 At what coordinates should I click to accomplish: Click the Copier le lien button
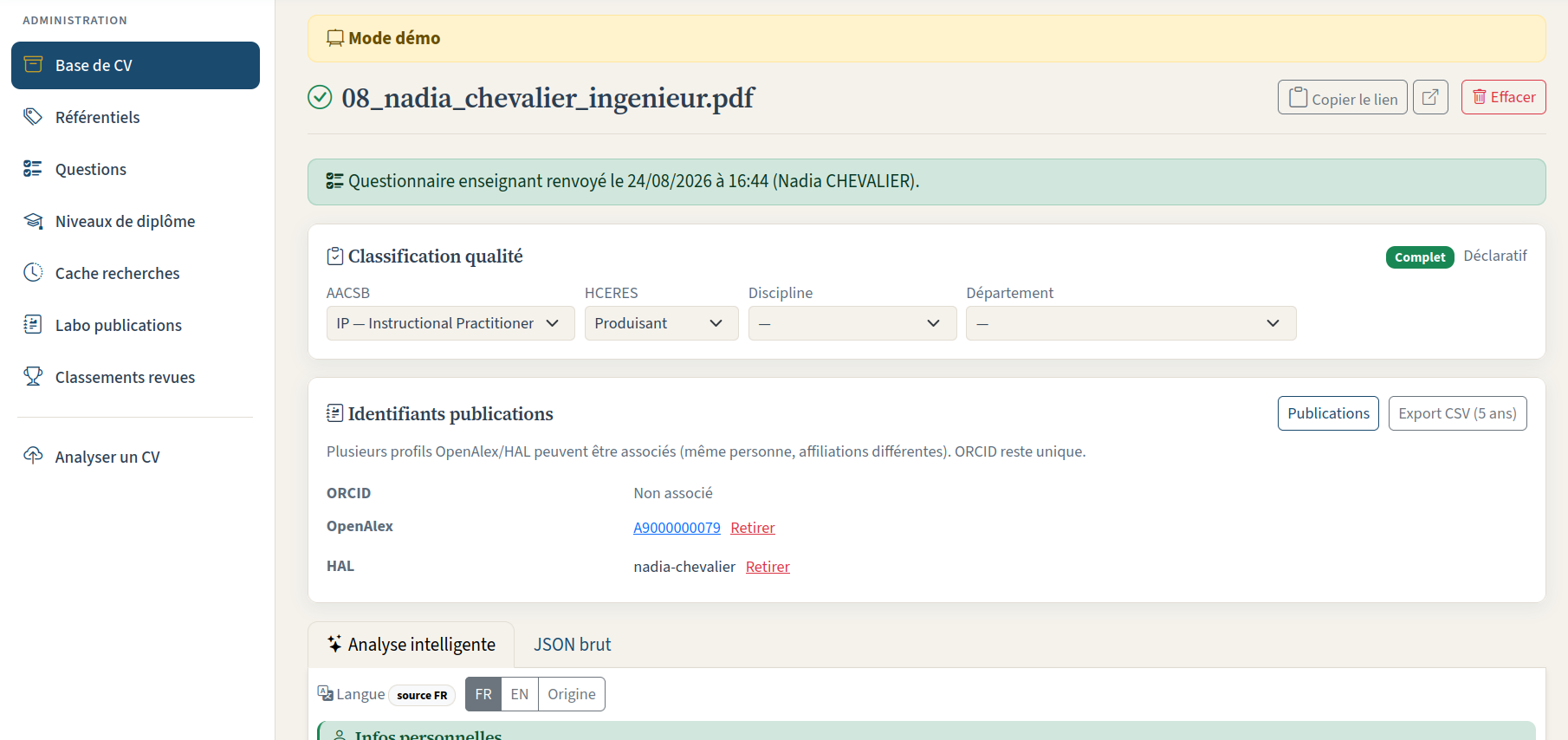[x=1343, y=97]
